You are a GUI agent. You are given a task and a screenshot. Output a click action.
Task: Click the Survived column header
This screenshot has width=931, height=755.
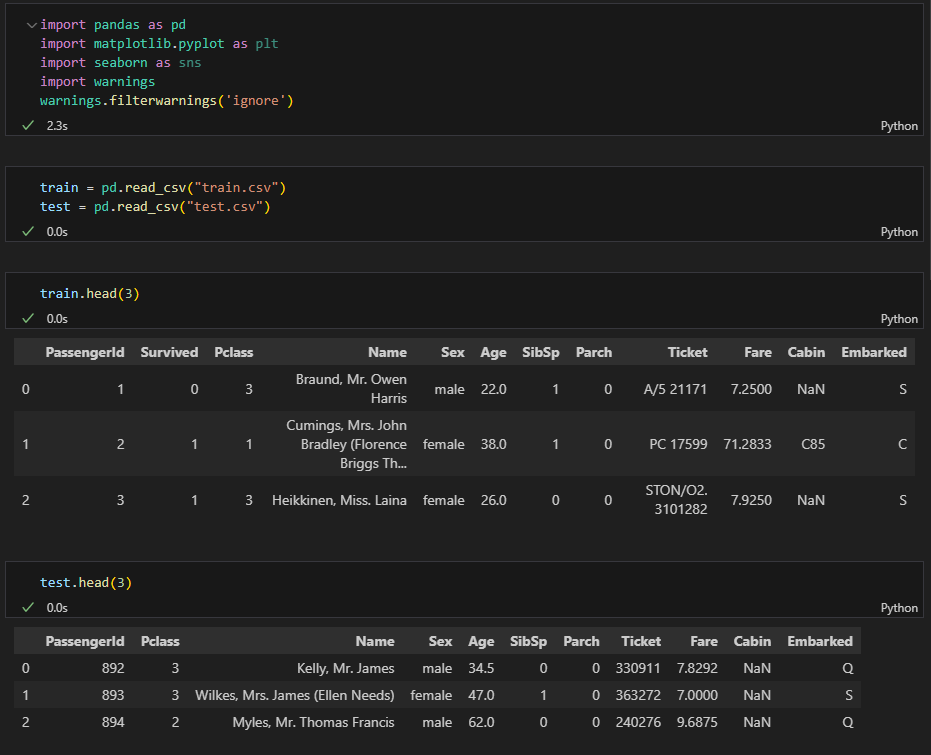(169, 352)
